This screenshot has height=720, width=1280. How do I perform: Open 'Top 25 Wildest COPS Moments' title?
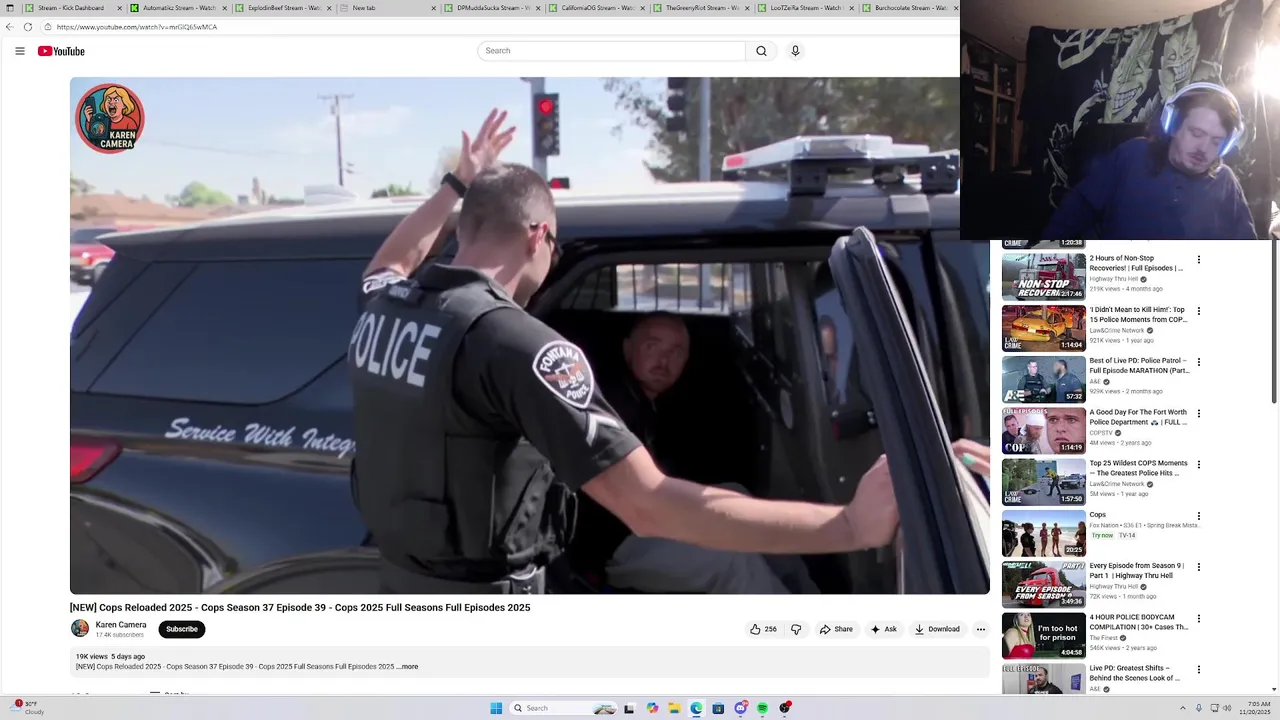click(x=1139, y=468)
